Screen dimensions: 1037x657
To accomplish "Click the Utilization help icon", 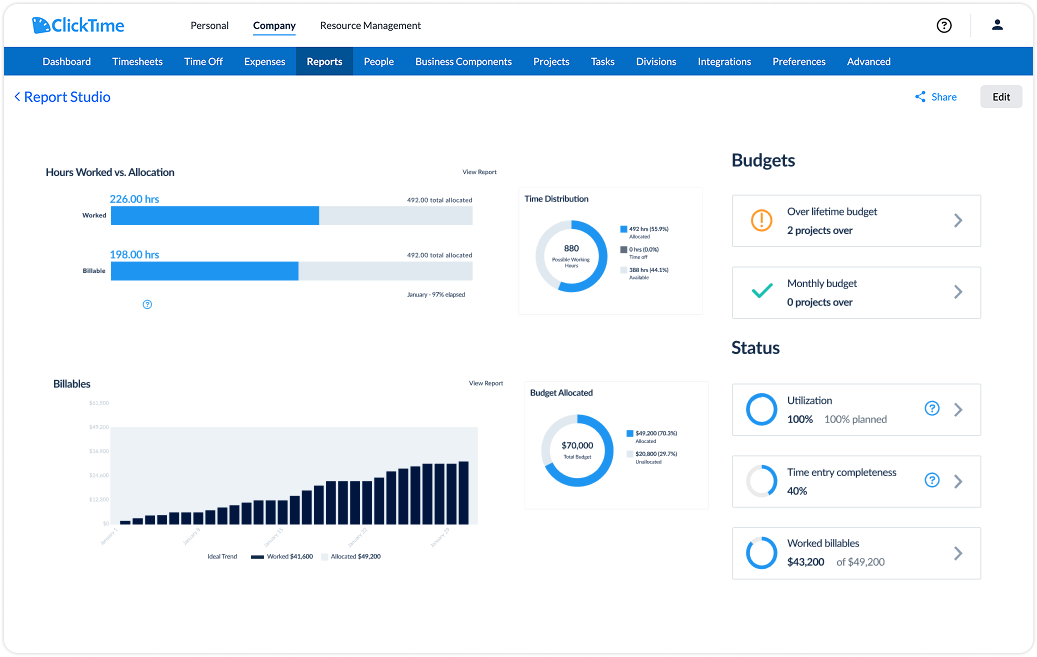I will click(x=932, y=409).
